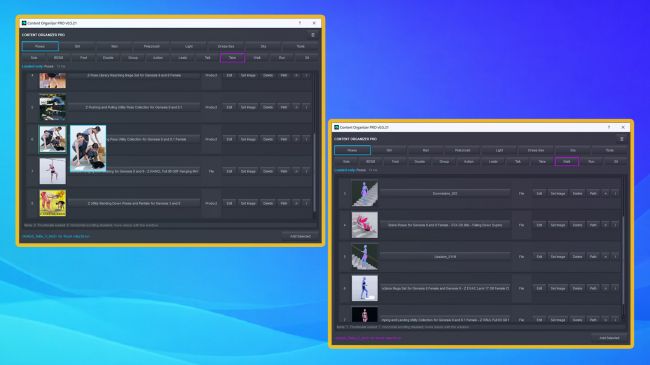
Task: Open the menu icon in left window header
Action: [313, 35]
